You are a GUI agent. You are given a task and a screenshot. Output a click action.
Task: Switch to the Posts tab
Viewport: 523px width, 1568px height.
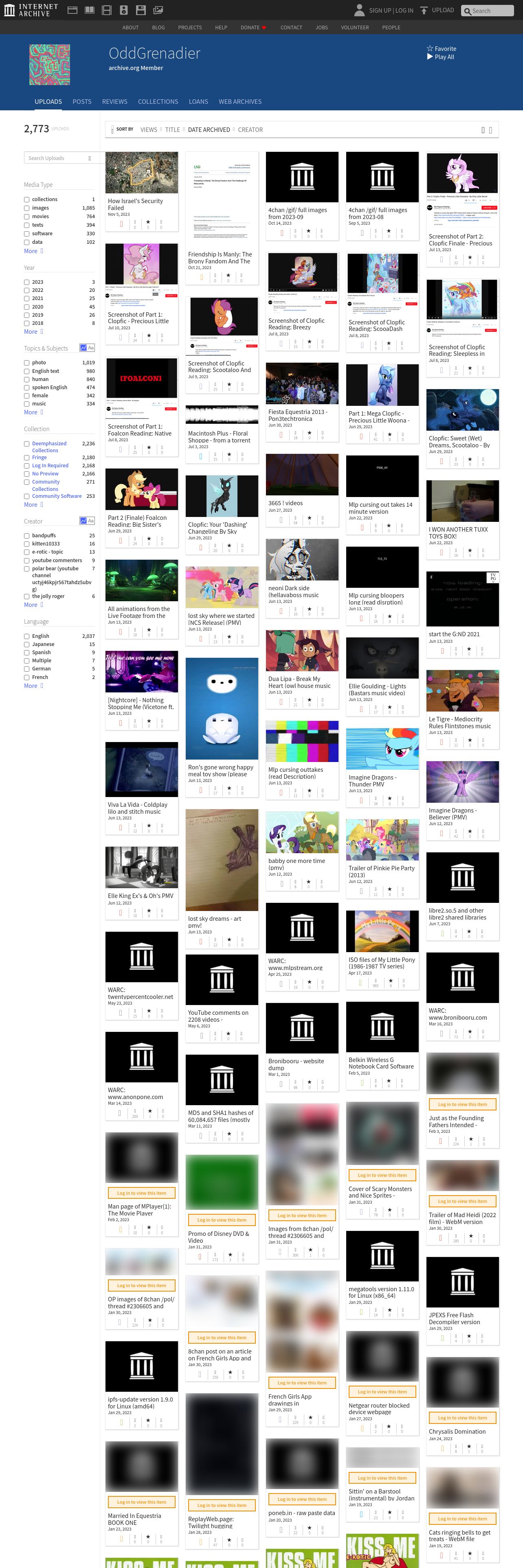point(81,102)
